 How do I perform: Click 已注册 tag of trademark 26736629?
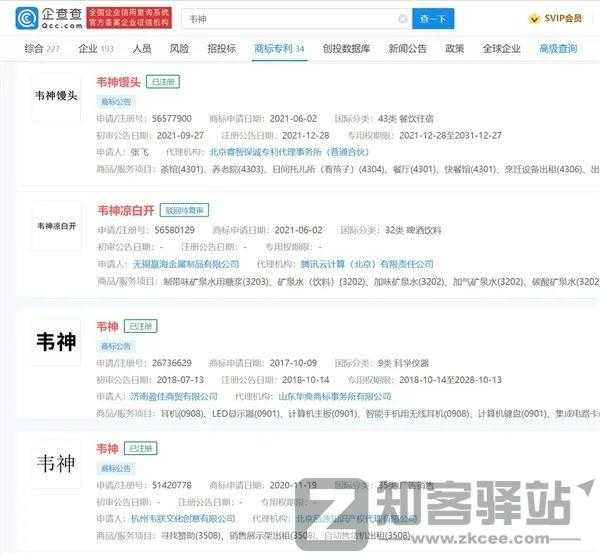point(141,326)
